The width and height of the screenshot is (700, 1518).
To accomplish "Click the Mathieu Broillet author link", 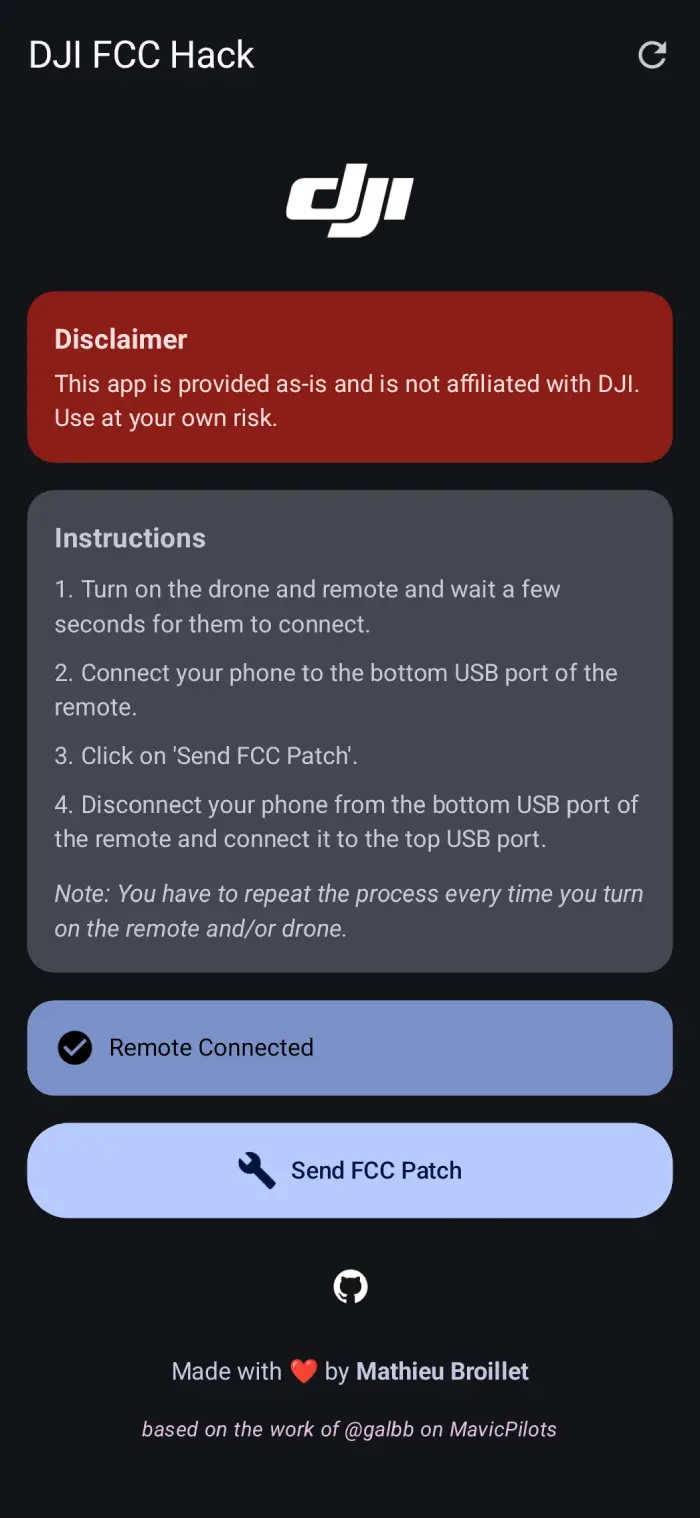I will [442, 1370].
